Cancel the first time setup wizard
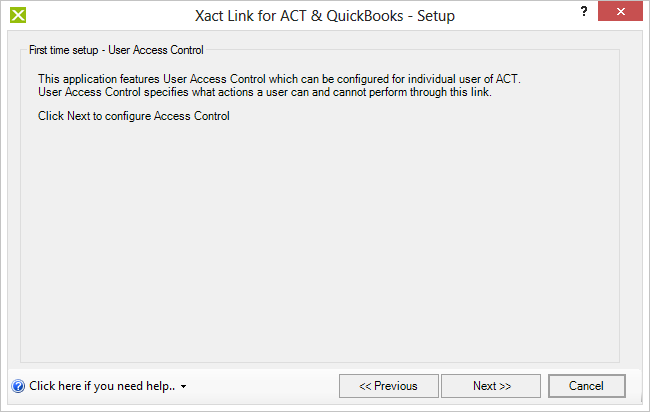This screenshot has height=412, width=650. click(587, 386)
